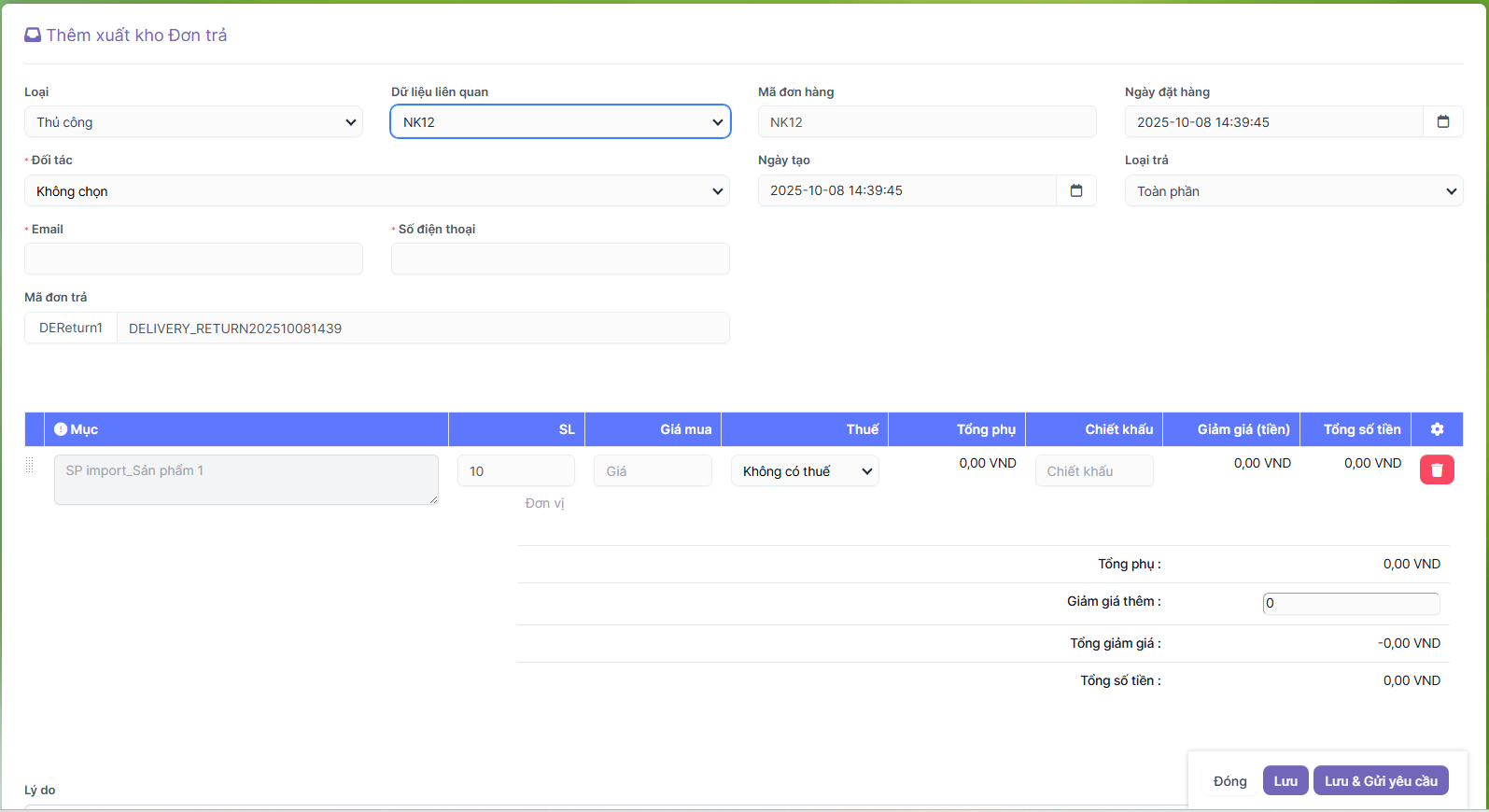Click the info icon beside Mục header
Screen dimensions: 1489x812
(61, 429)
